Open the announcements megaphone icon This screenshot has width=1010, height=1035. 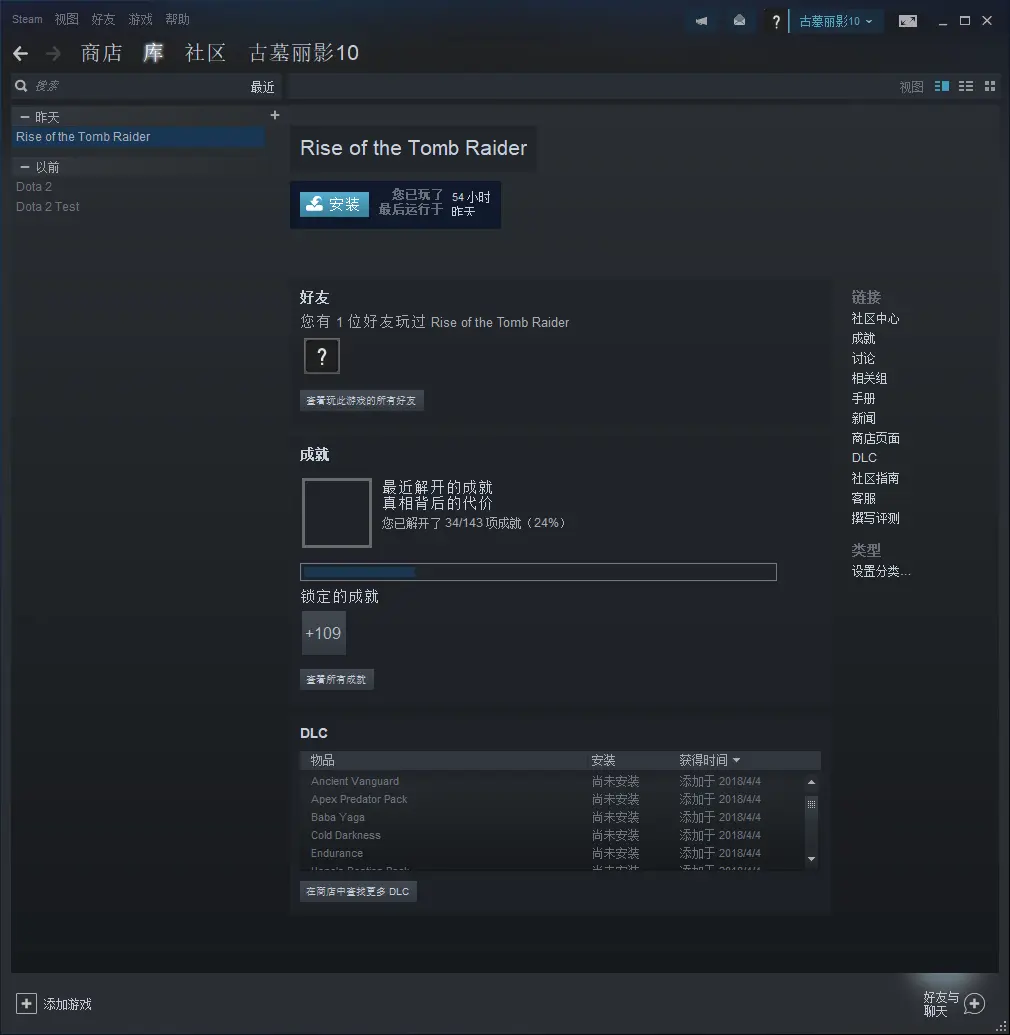coord(702,21)
